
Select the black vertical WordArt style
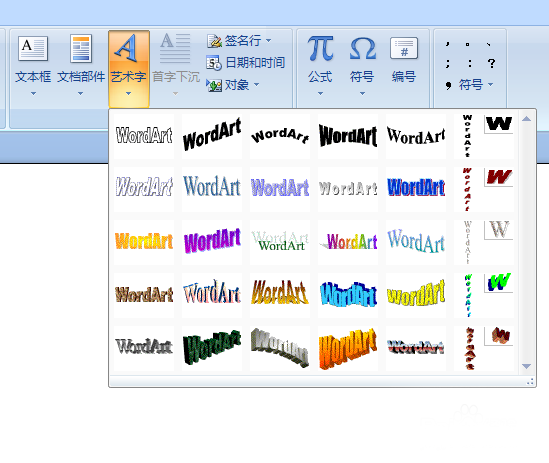484,136
